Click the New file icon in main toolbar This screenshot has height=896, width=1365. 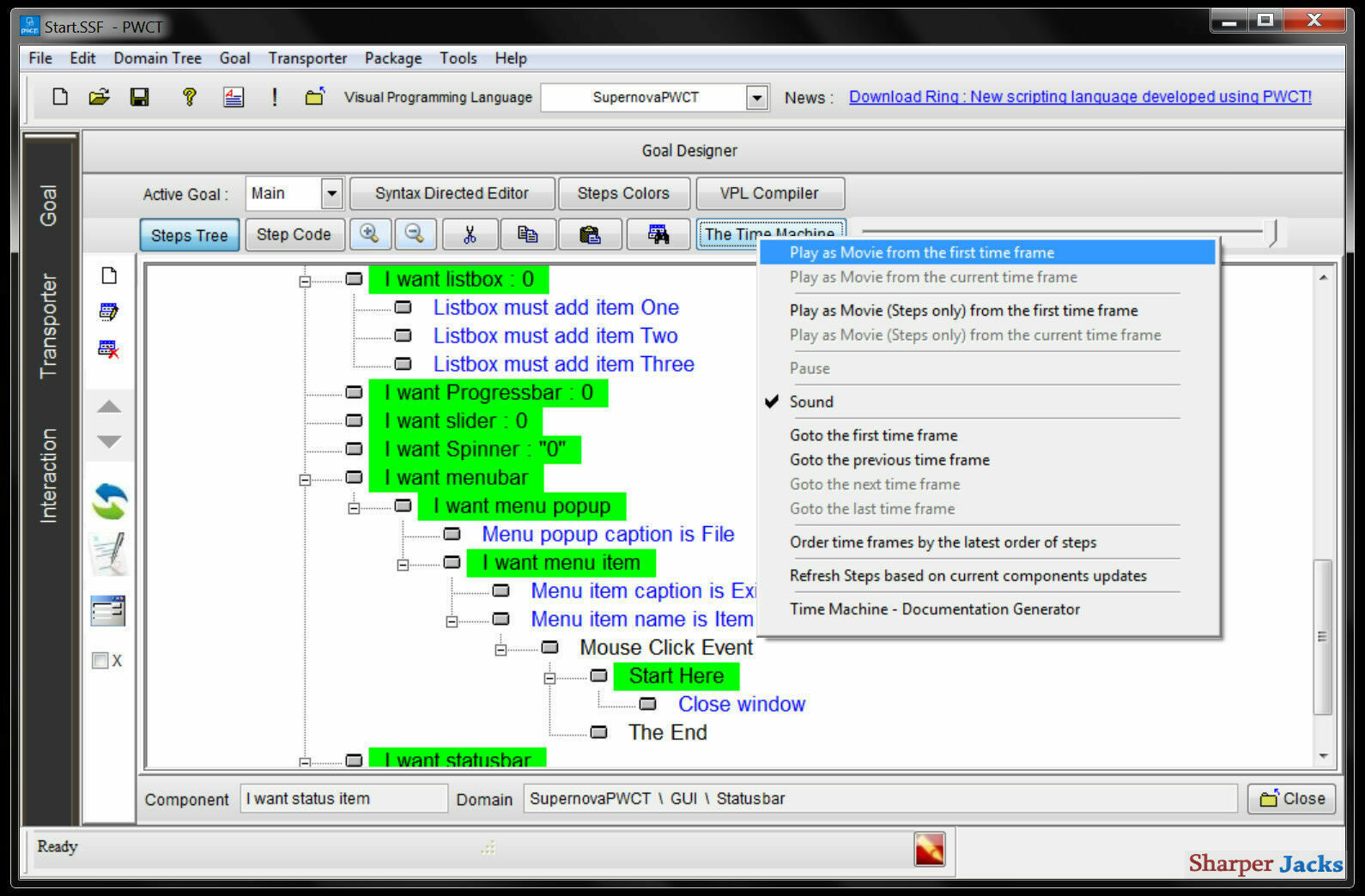click(60, 97)
